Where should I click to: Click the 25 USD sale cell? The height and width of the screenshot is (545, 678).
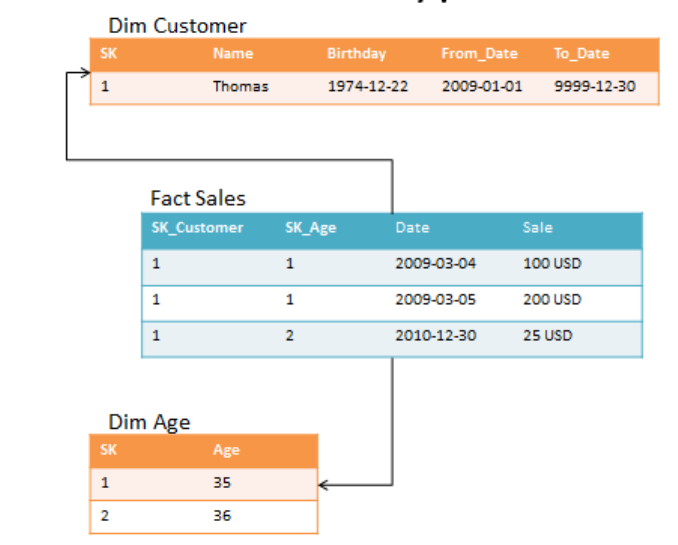547,335
